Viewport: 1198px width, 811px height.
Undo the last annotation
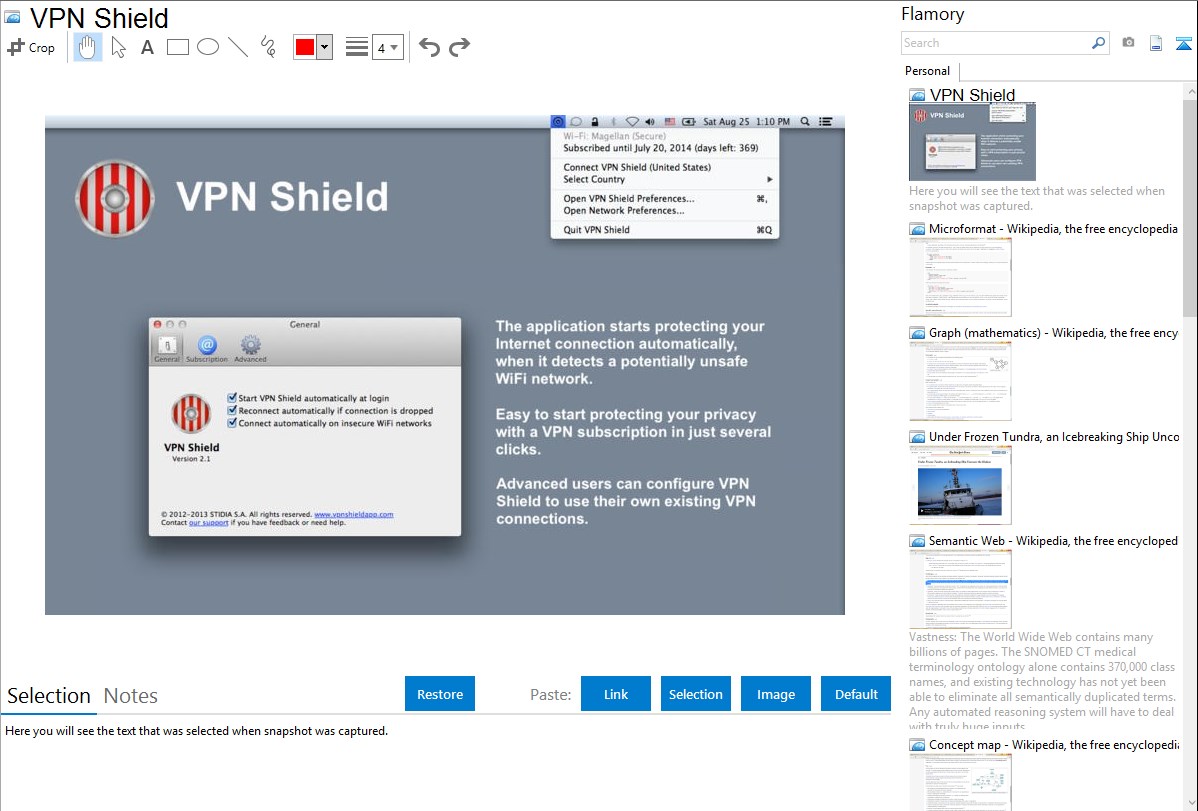[x=429, y=47]
